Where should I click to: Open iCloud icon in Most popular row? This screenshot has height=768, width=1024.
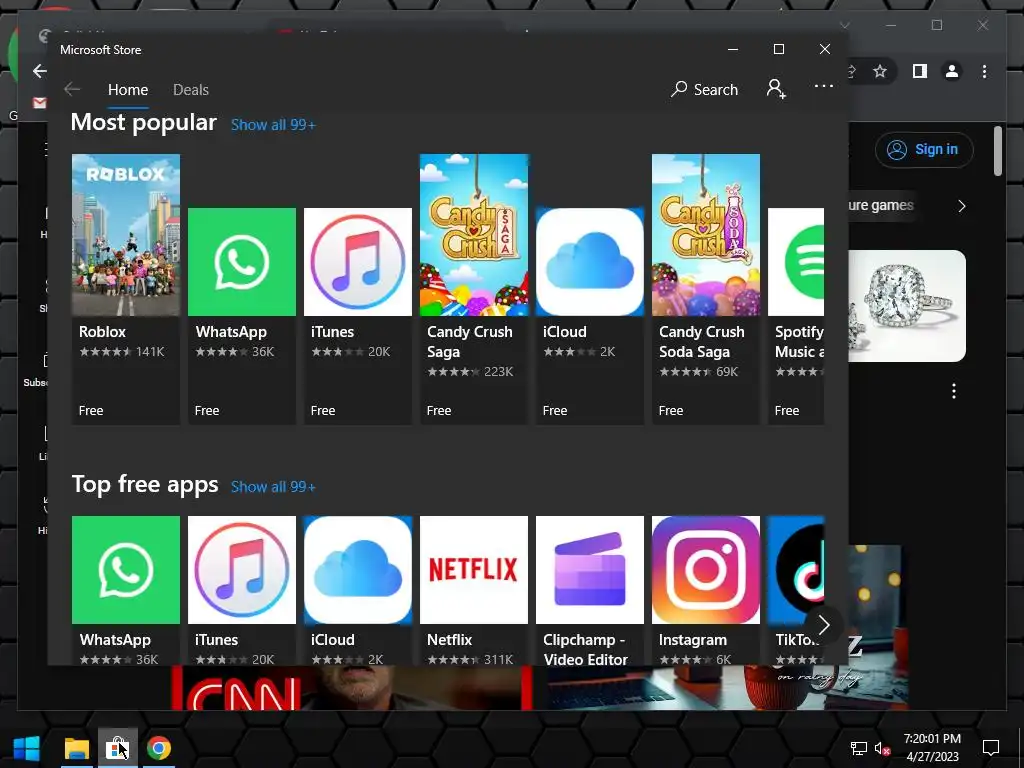tap(590, 262)
